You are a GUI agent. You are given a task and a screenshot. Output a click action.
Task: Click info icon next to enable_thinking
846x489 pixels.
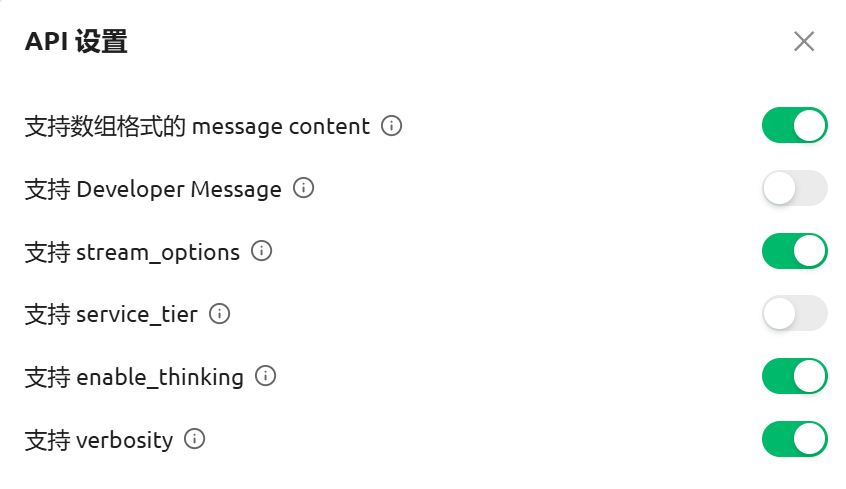pos(265,376)
